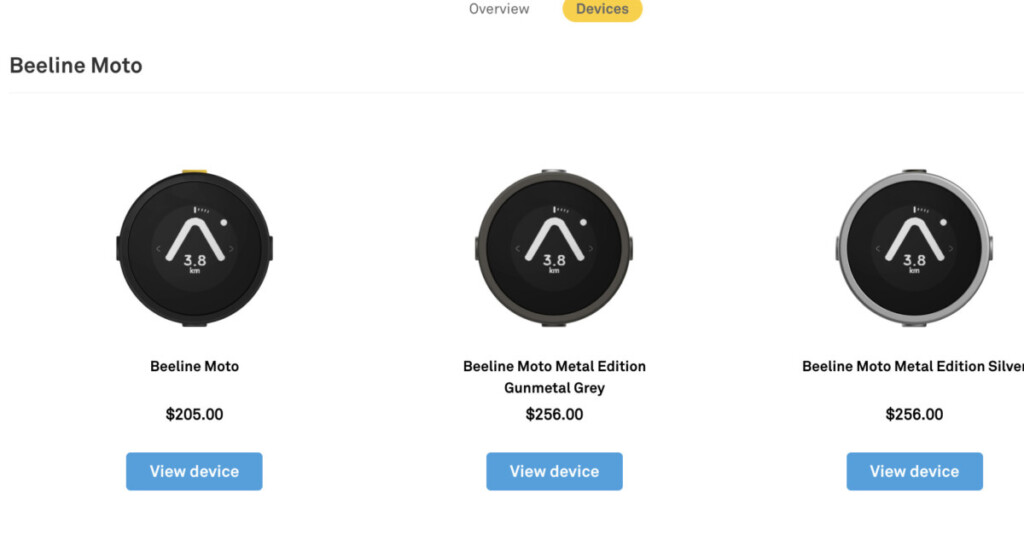This screenshot has width=1024, height=540.
Task: Switch to the Overview tab
Action: coord(499,9)
